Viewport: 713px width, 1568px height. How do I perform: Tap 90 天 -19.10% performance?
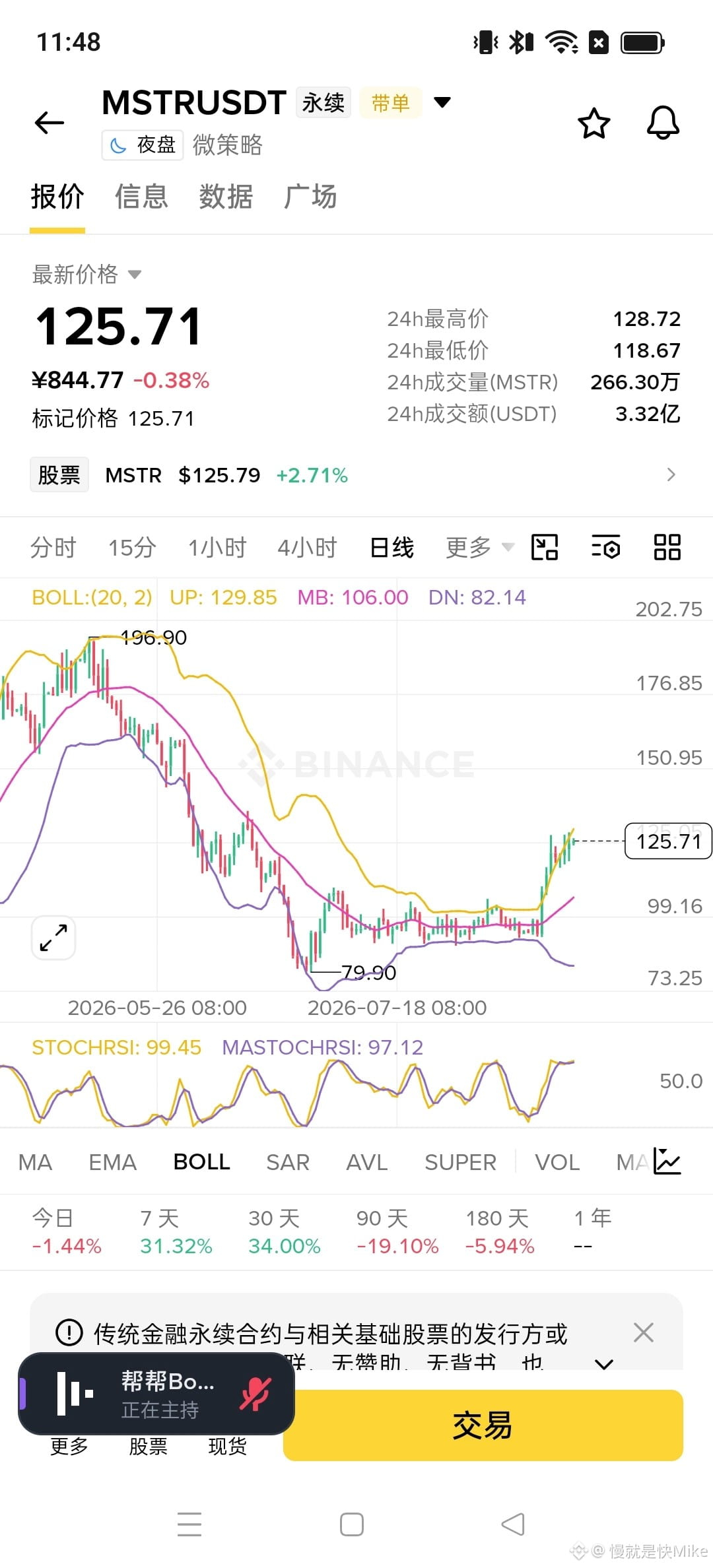(x=397, y=1232)
